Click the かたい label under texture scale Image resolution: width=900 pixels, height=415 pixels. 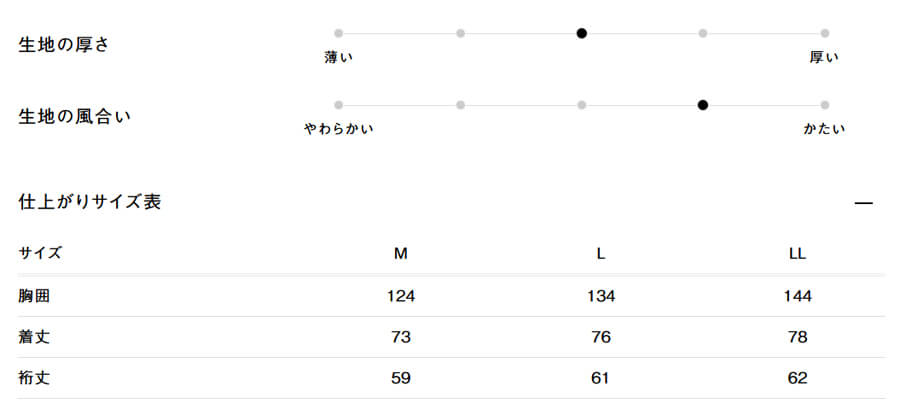825,128
